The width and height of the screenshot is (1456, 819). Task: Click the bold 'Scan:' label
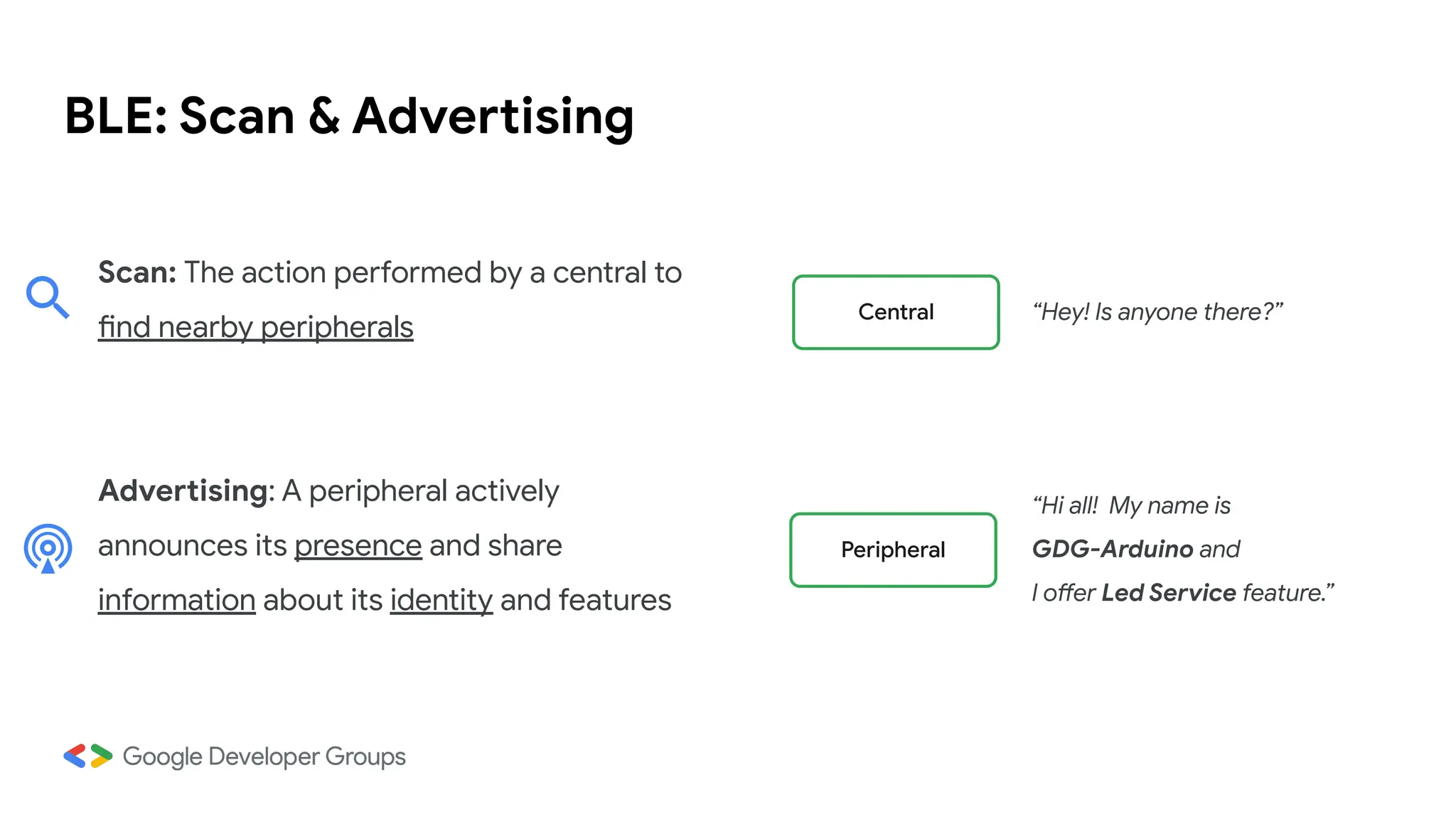click(x=137, y=272)
